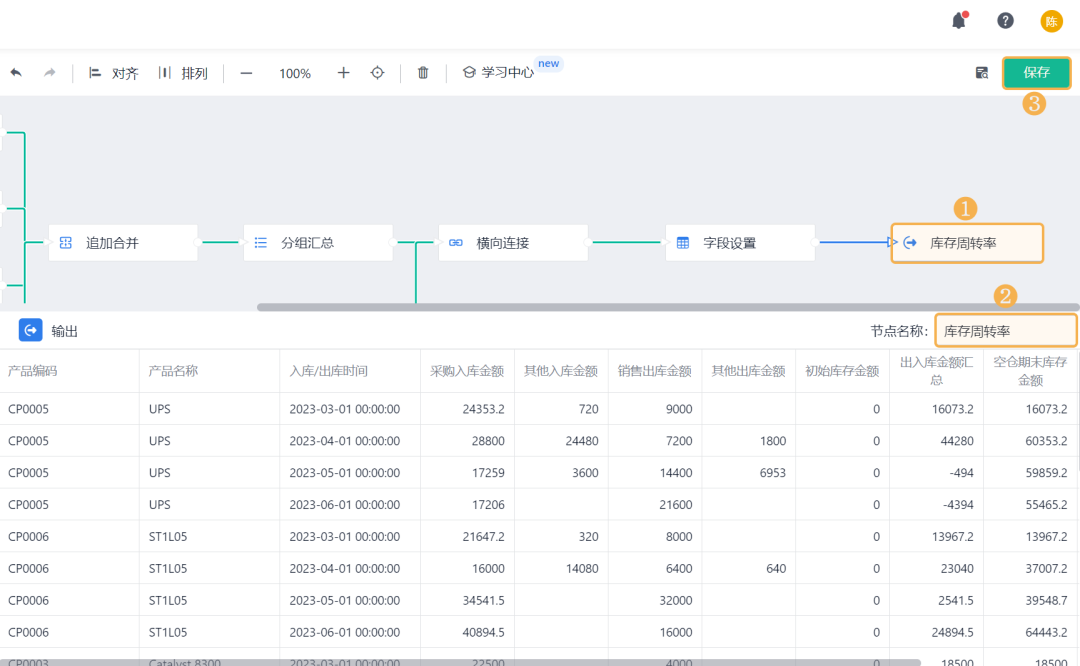The width and height of the screenshot is (1080, 666).
Task: Zoom out with the minus button
Action: click(246, 73)
